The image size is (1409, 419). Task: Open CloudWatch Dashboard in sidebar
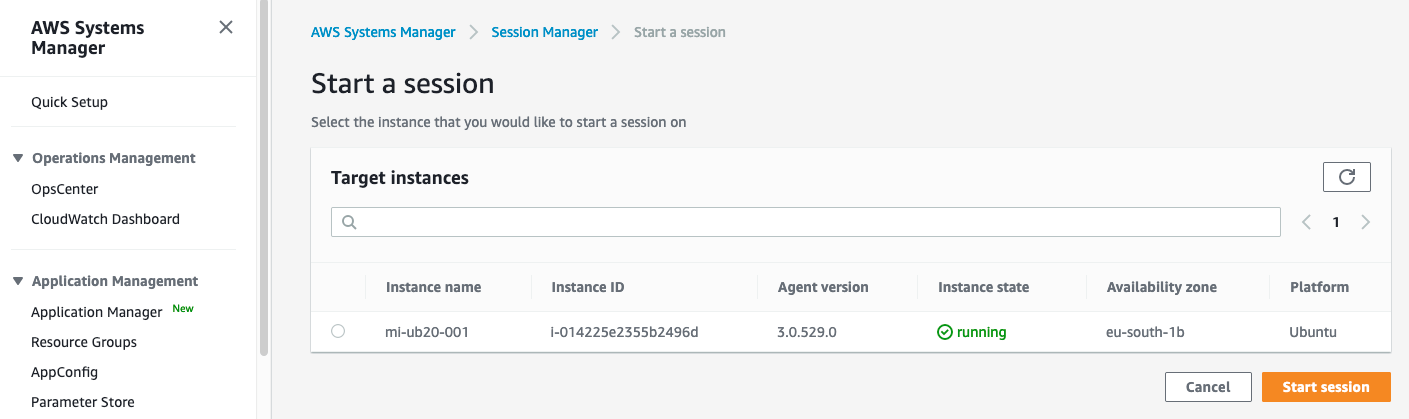(105, 219)
